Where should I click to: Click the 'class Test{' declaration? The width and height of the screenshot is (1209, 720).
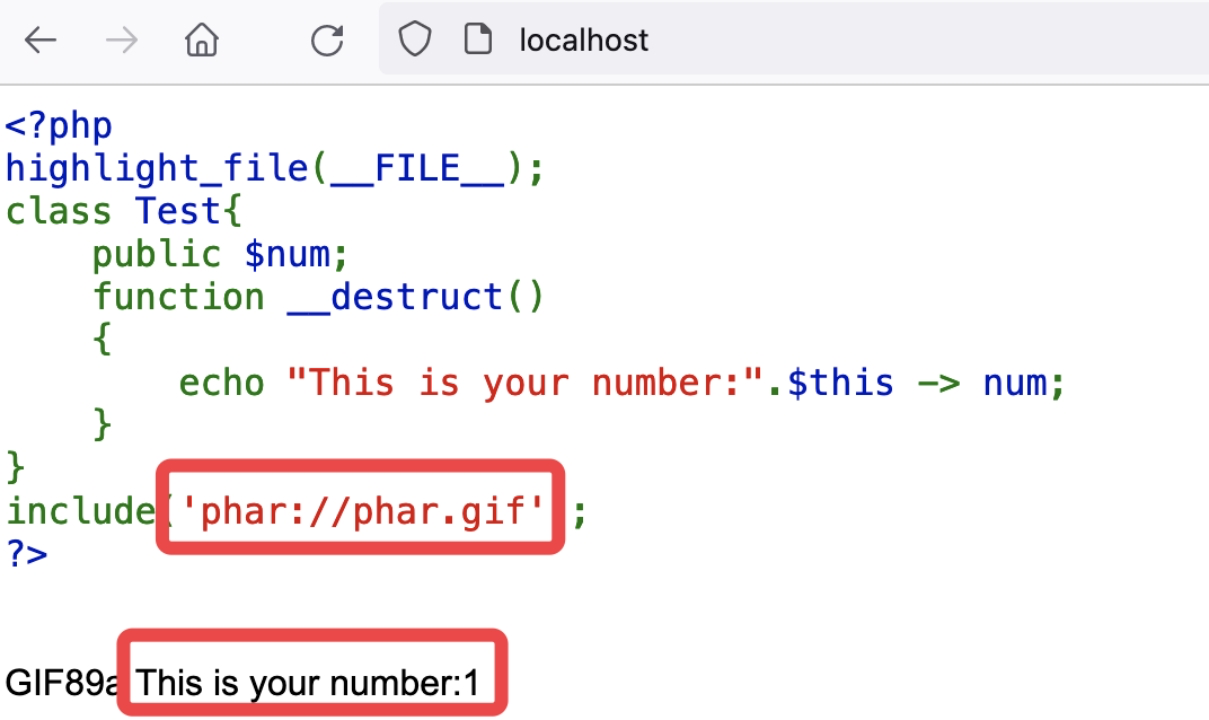[124, 212]
